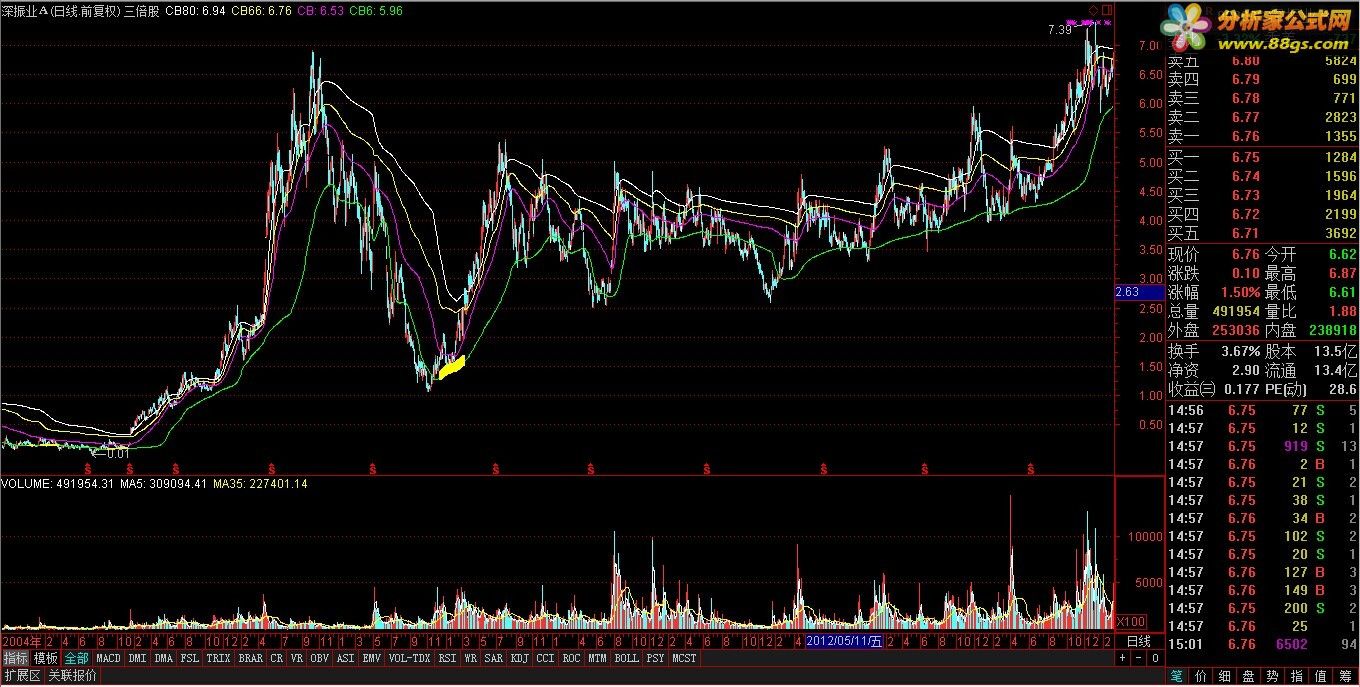Click the 换手 3.67% turnover value
This screenshot has height=687, width=1360.
click(x=1239, y=352)
